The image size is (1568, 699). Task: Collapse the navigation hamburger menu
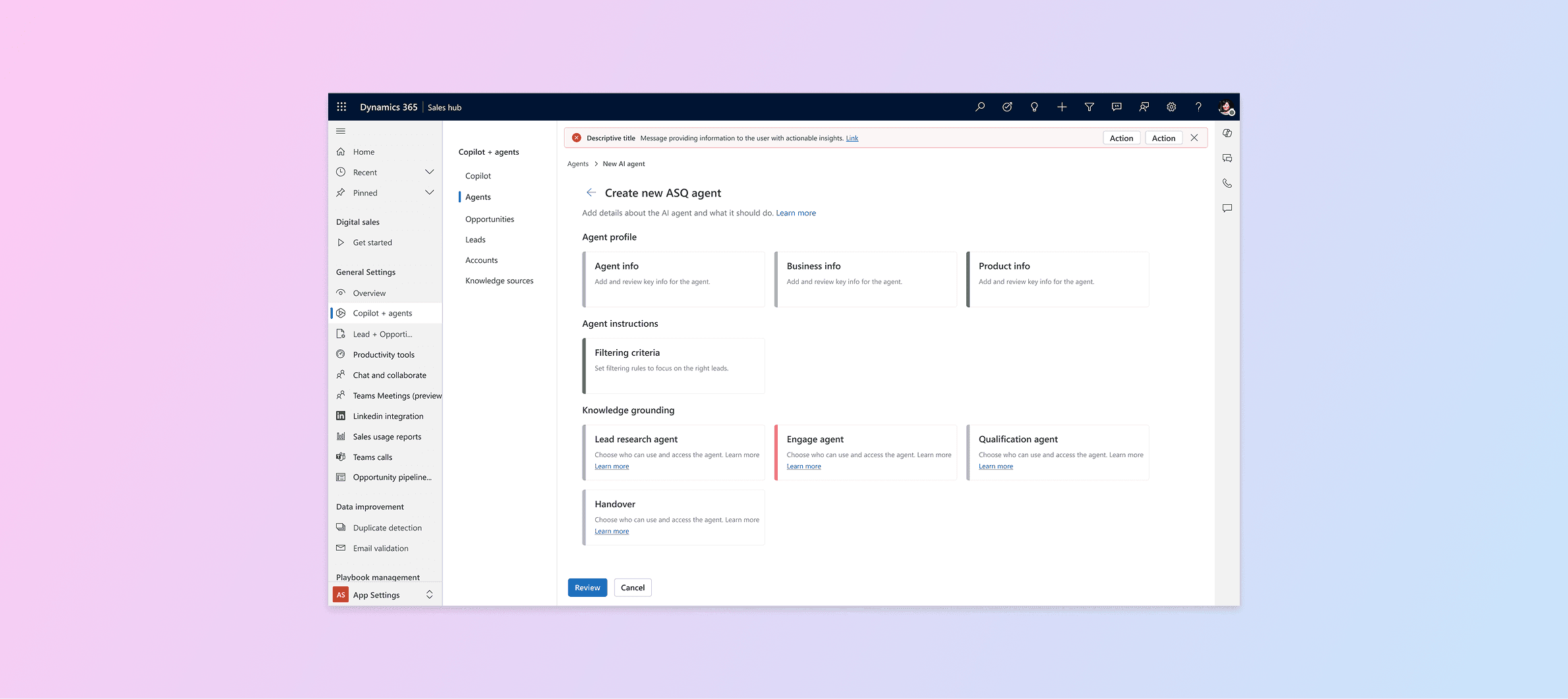click(341, 131)
